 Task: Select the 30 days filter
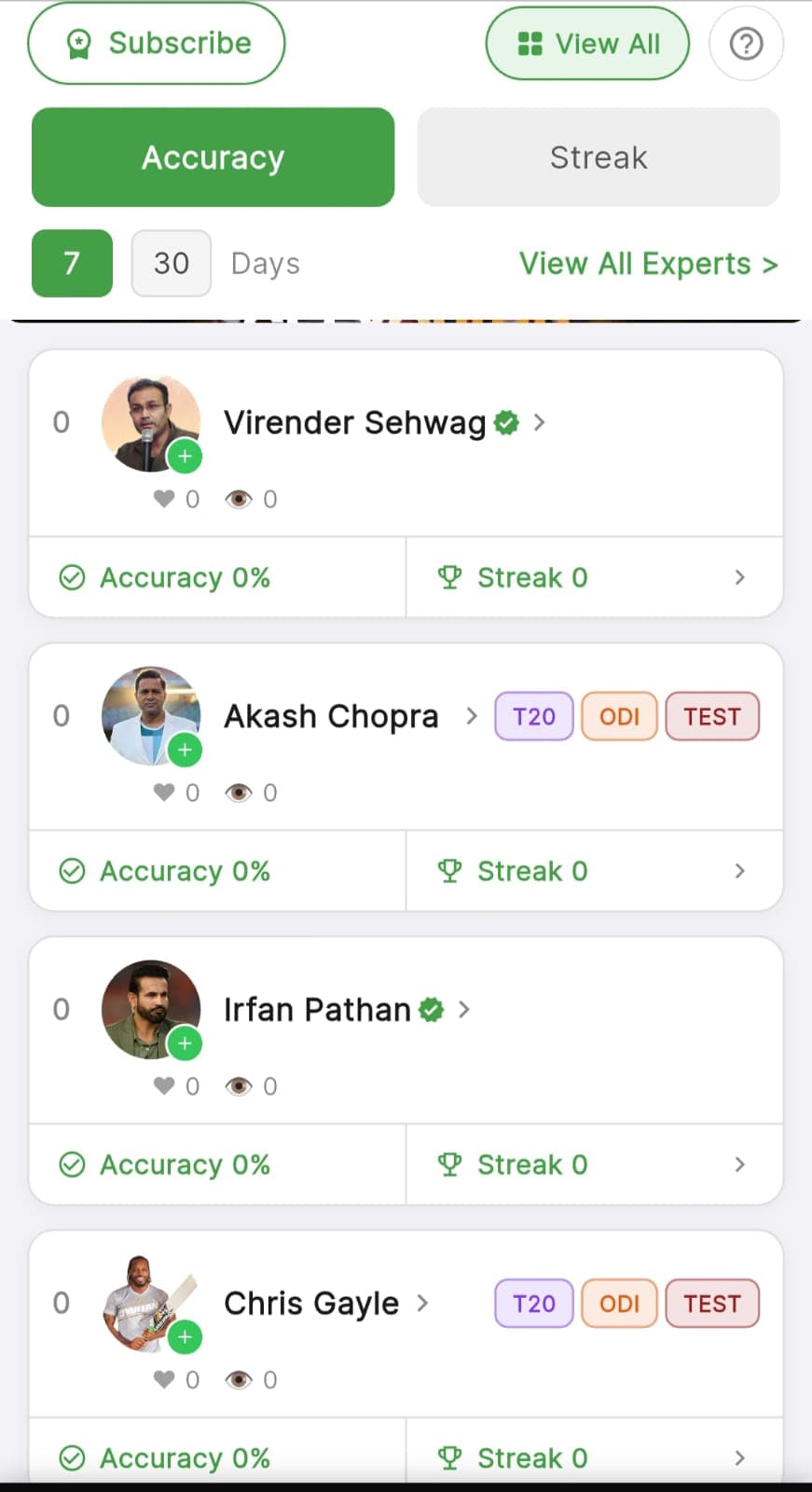point(171,264)
